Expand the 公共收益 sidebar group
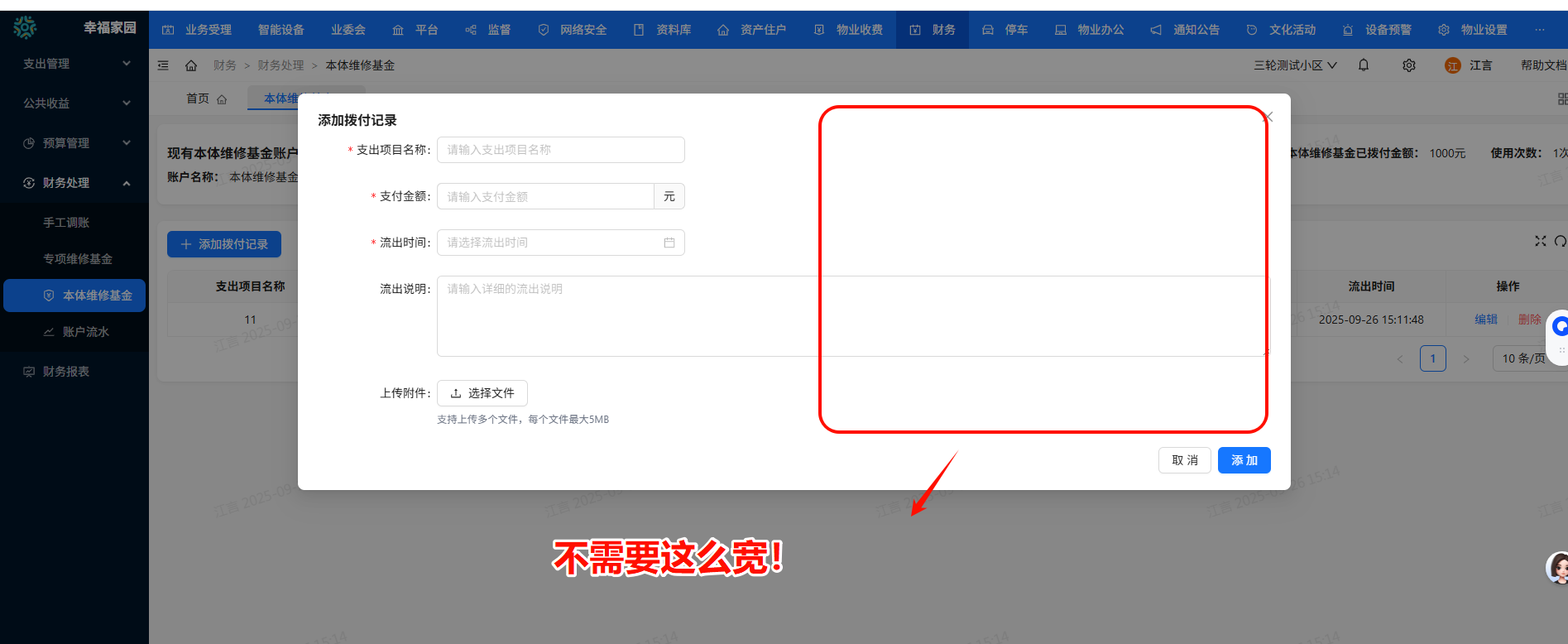Screen dimensions: 1568x644 click(x=74, y=103)
